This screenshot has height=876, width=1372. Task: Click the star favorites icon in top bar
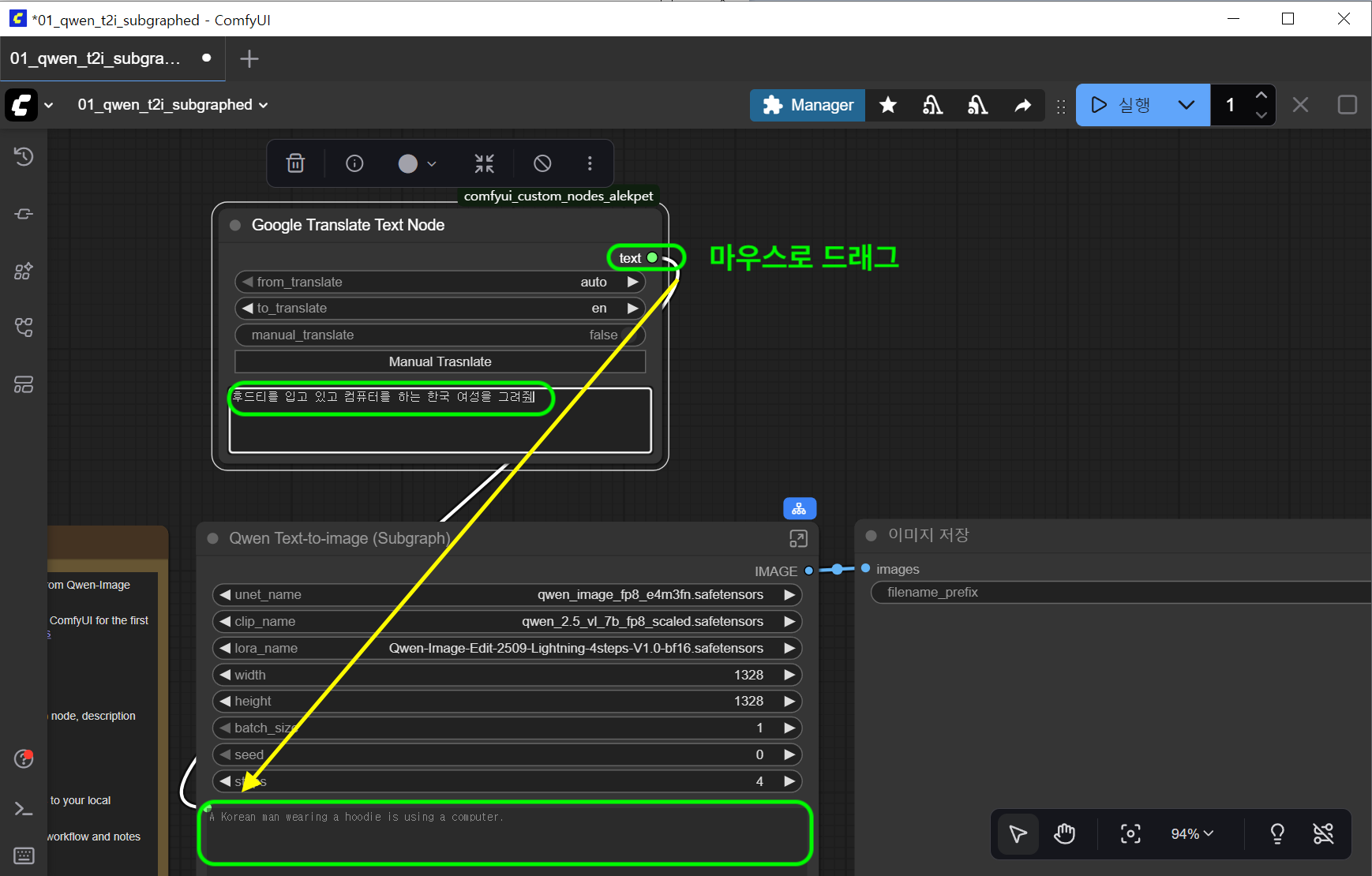888,105
